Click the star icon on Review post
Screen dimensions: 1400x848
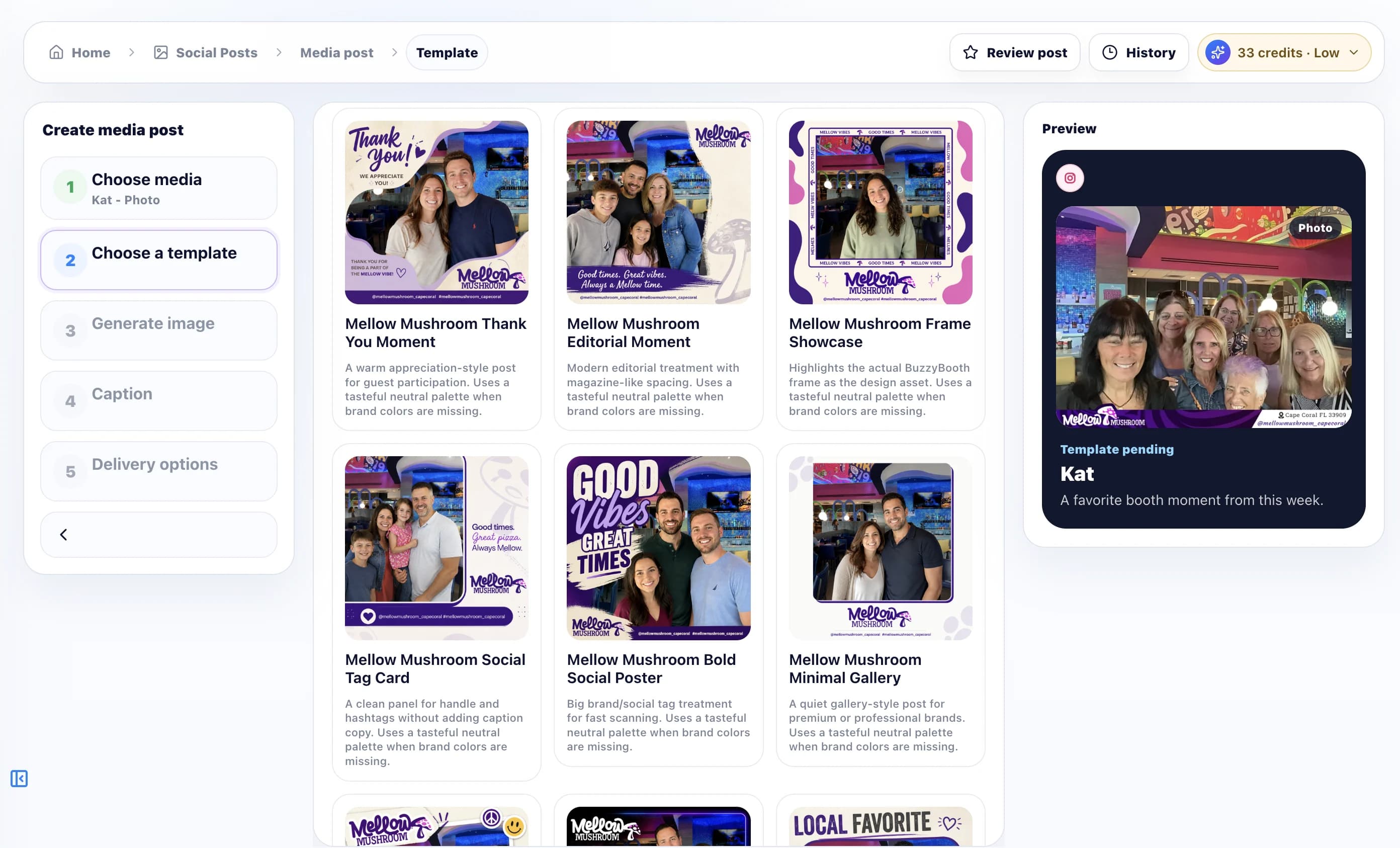(971, 52)
